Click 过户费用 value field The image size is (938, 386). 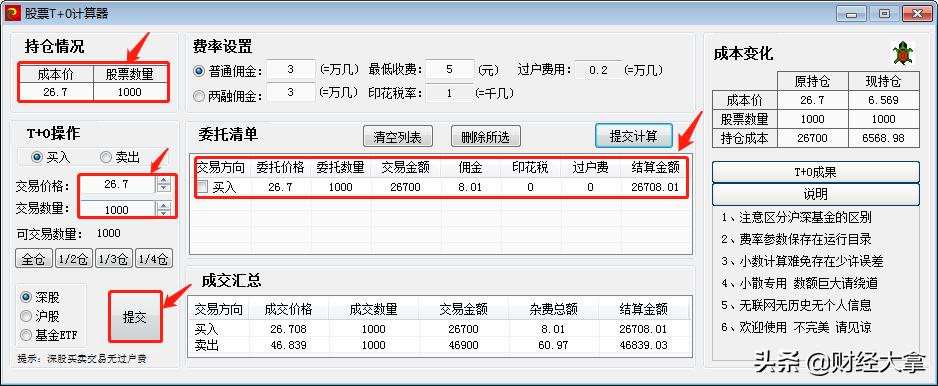[598, 69]
